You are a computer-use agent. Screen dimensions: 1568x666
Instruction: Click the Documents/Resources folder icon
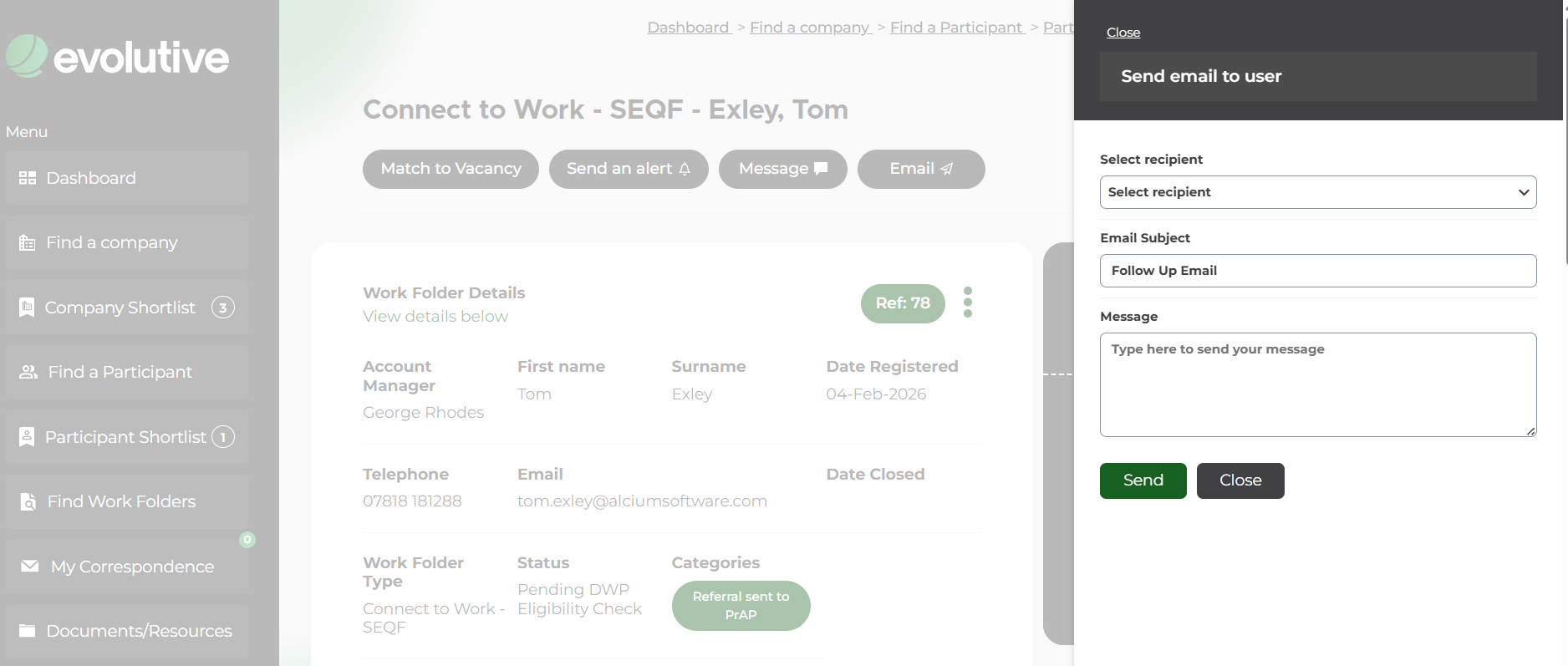click(28, 631)
